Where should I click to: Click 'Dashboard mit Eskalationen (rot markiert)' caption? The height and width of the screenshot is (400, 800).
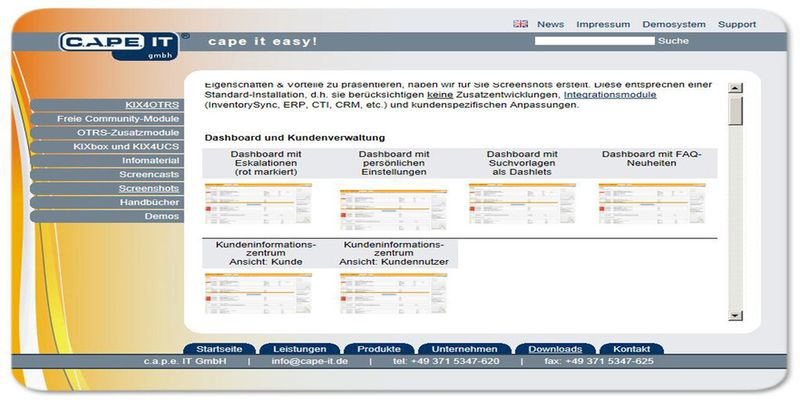266,163
